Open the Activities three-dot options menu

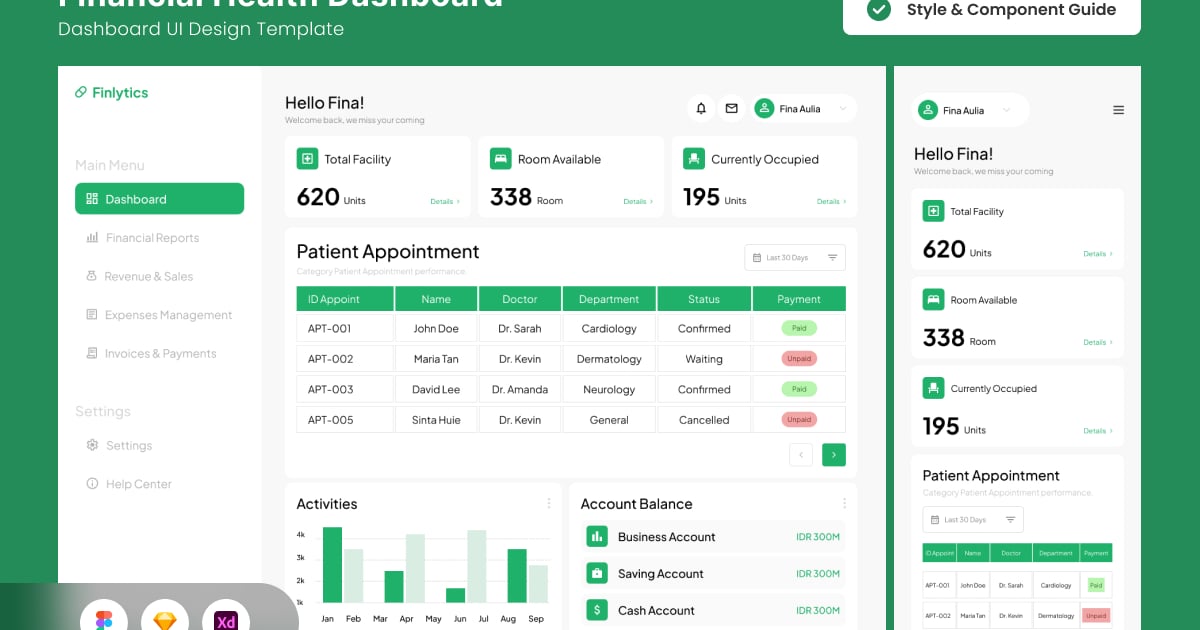coord(548,504)
